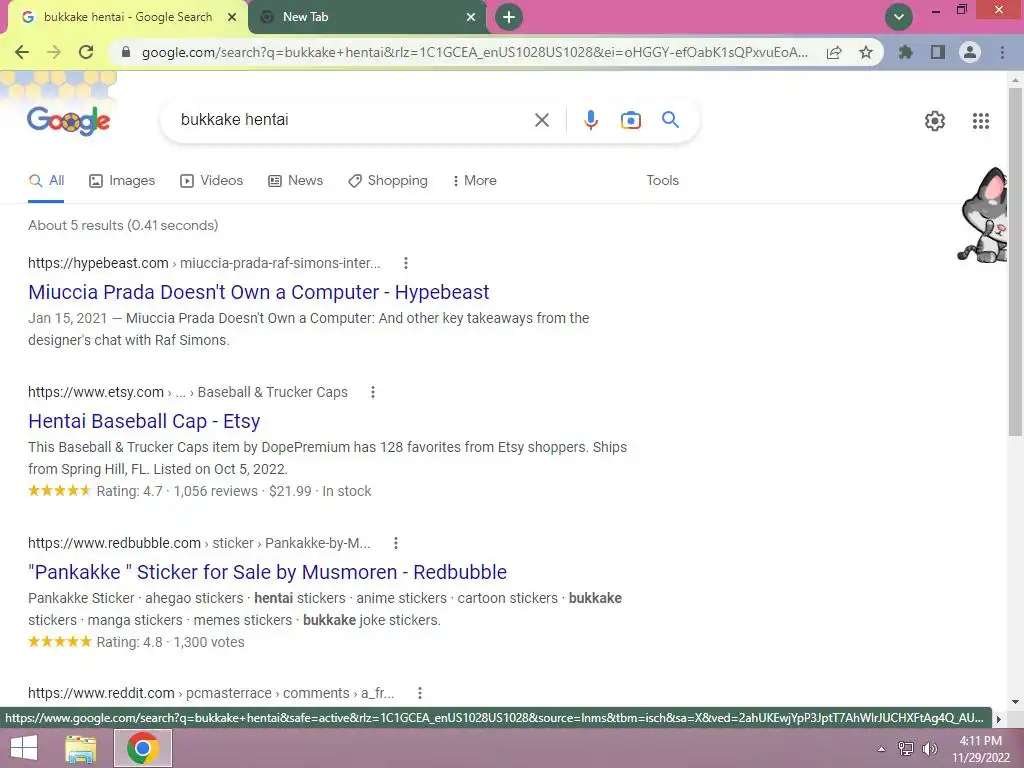Open taskbar clock and date
The image size is (1024, 768).
click(x=980, y=749)
